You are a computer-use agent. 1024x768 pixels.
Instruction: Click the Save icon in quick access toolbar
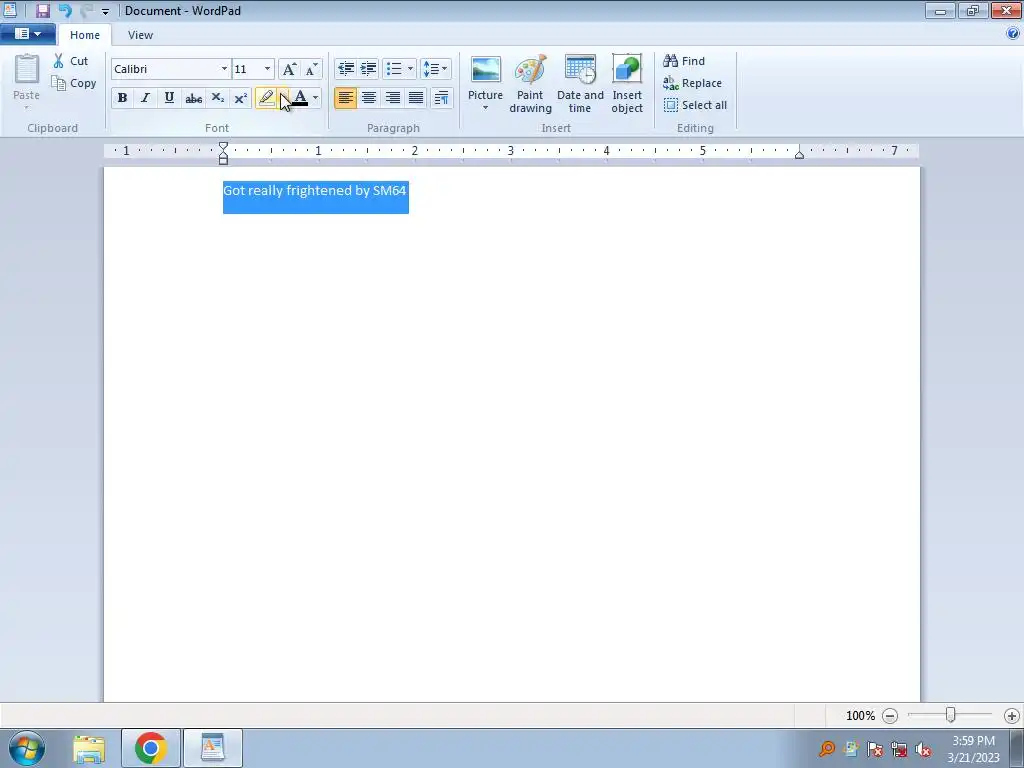tap(42, 10)
